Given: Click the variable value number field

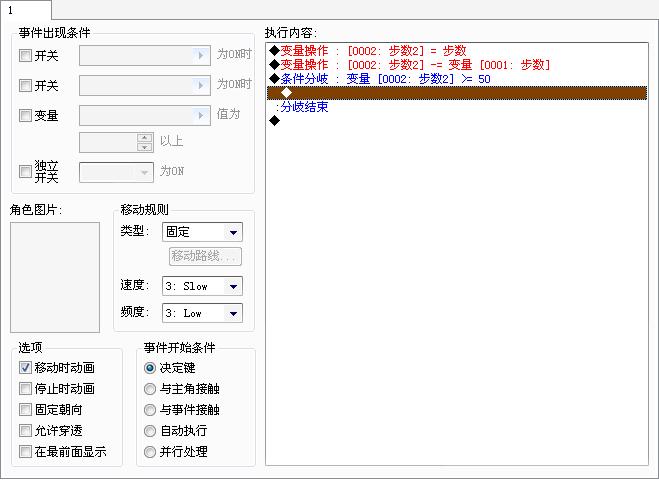Looking at the screenshot, I should (x=108, y=142).
